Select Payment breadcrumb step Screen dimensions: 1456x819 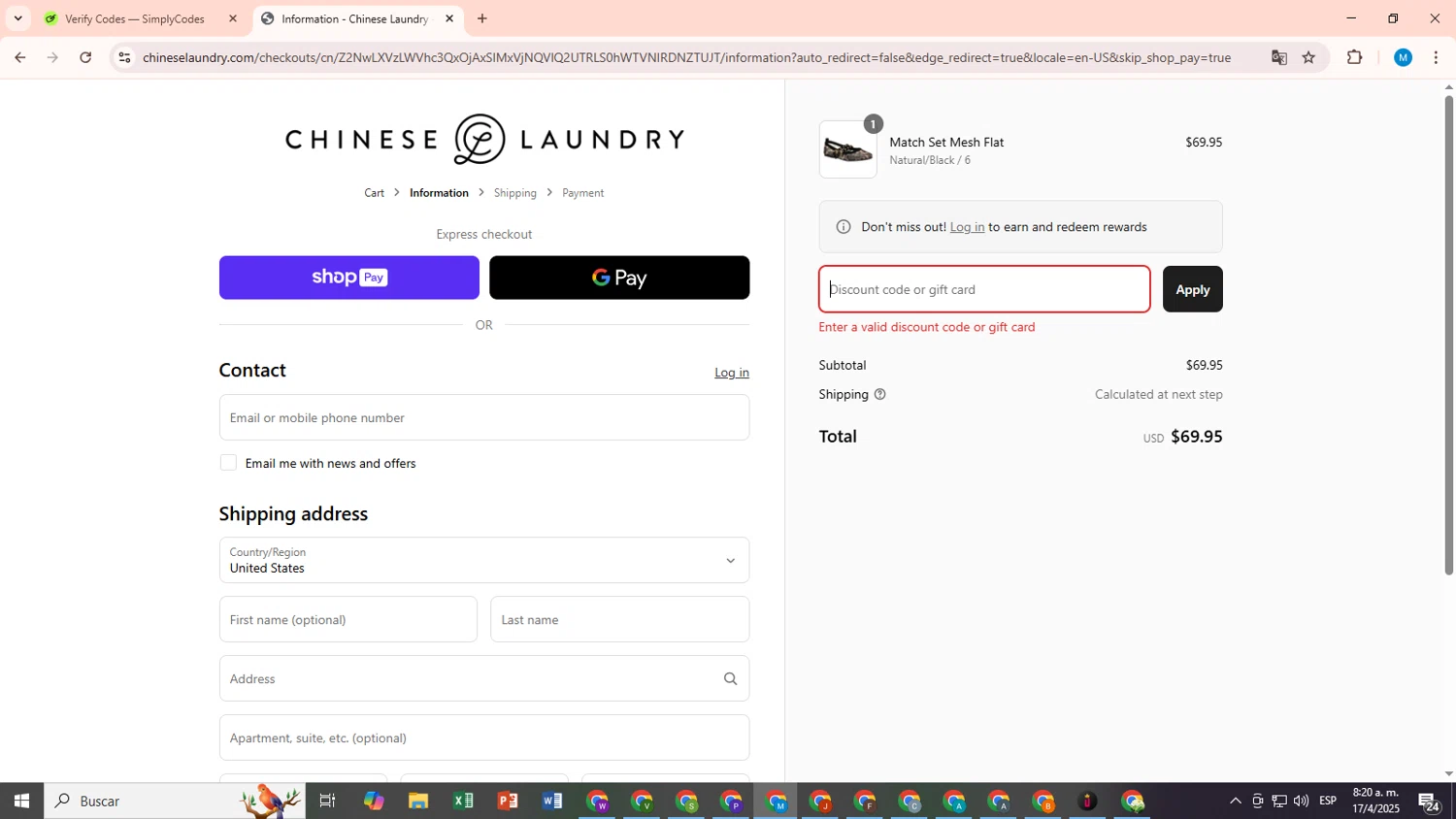pos(583,193)
